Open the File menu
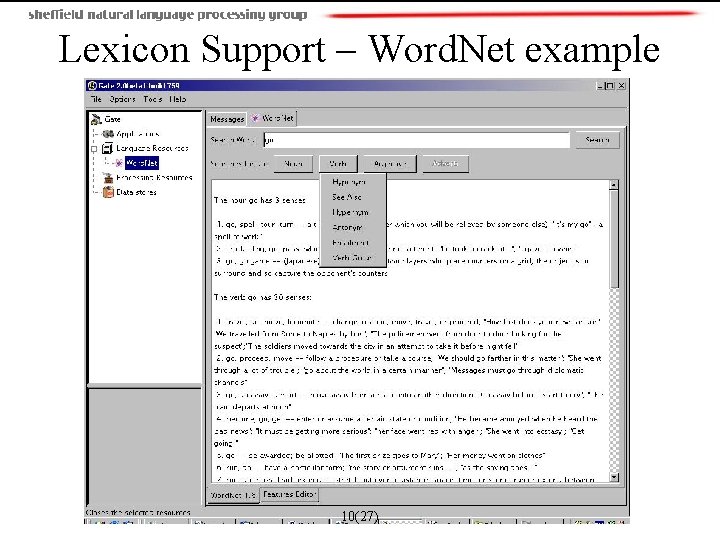The image size is (720, 540). [96, 99]
